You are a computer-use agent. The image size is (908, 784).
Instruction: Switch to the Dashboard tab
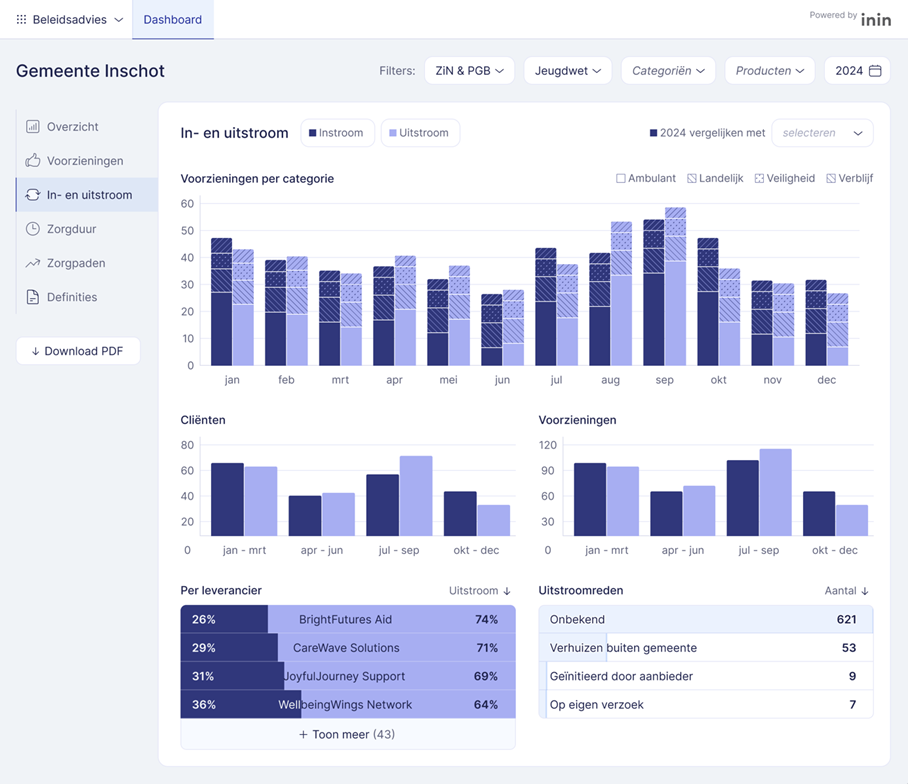pyautogui.click(x=172, y=19)
